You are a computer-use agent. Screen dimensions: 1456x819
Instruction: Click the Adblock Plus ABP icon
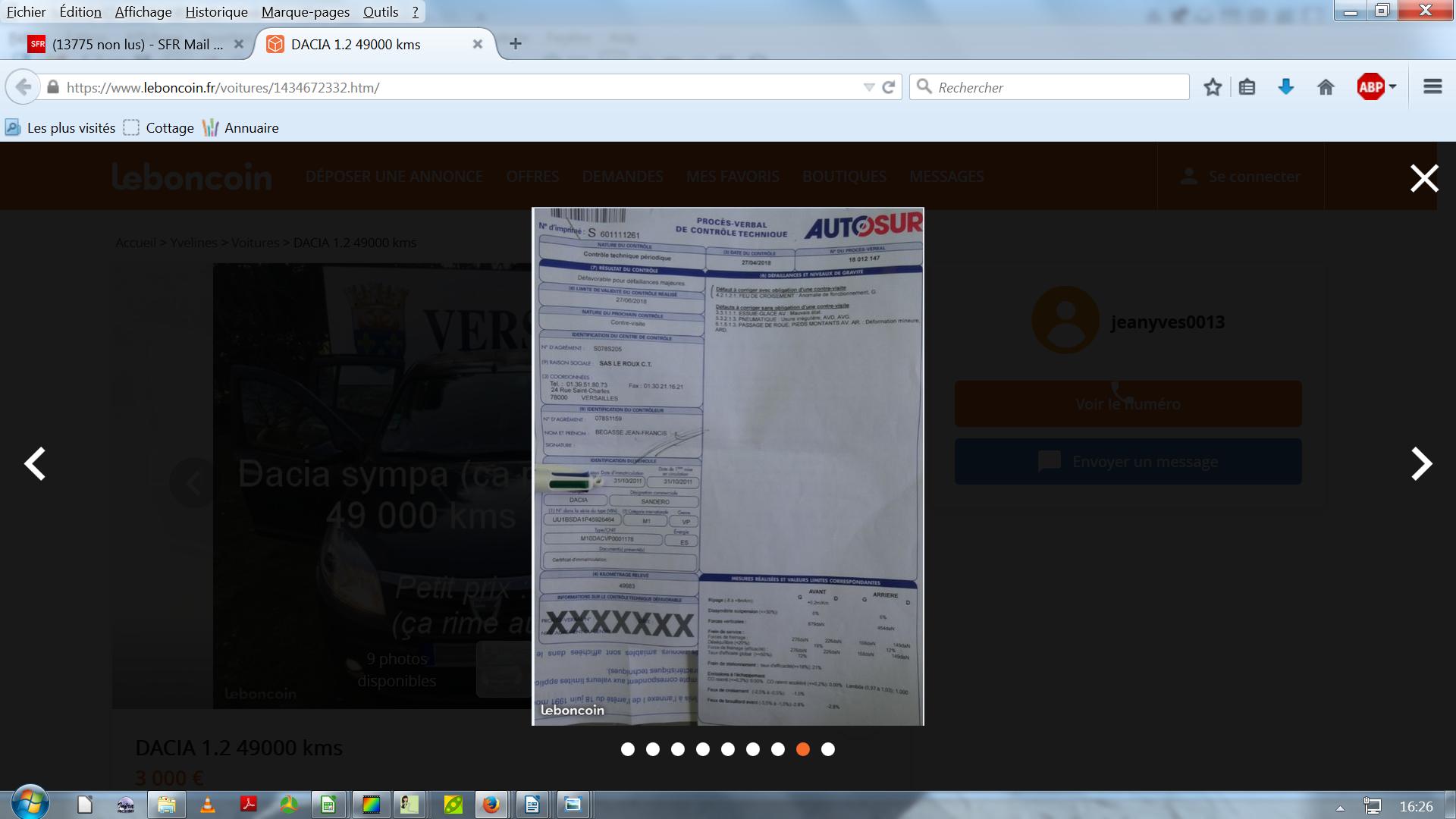pos(1371,87)
